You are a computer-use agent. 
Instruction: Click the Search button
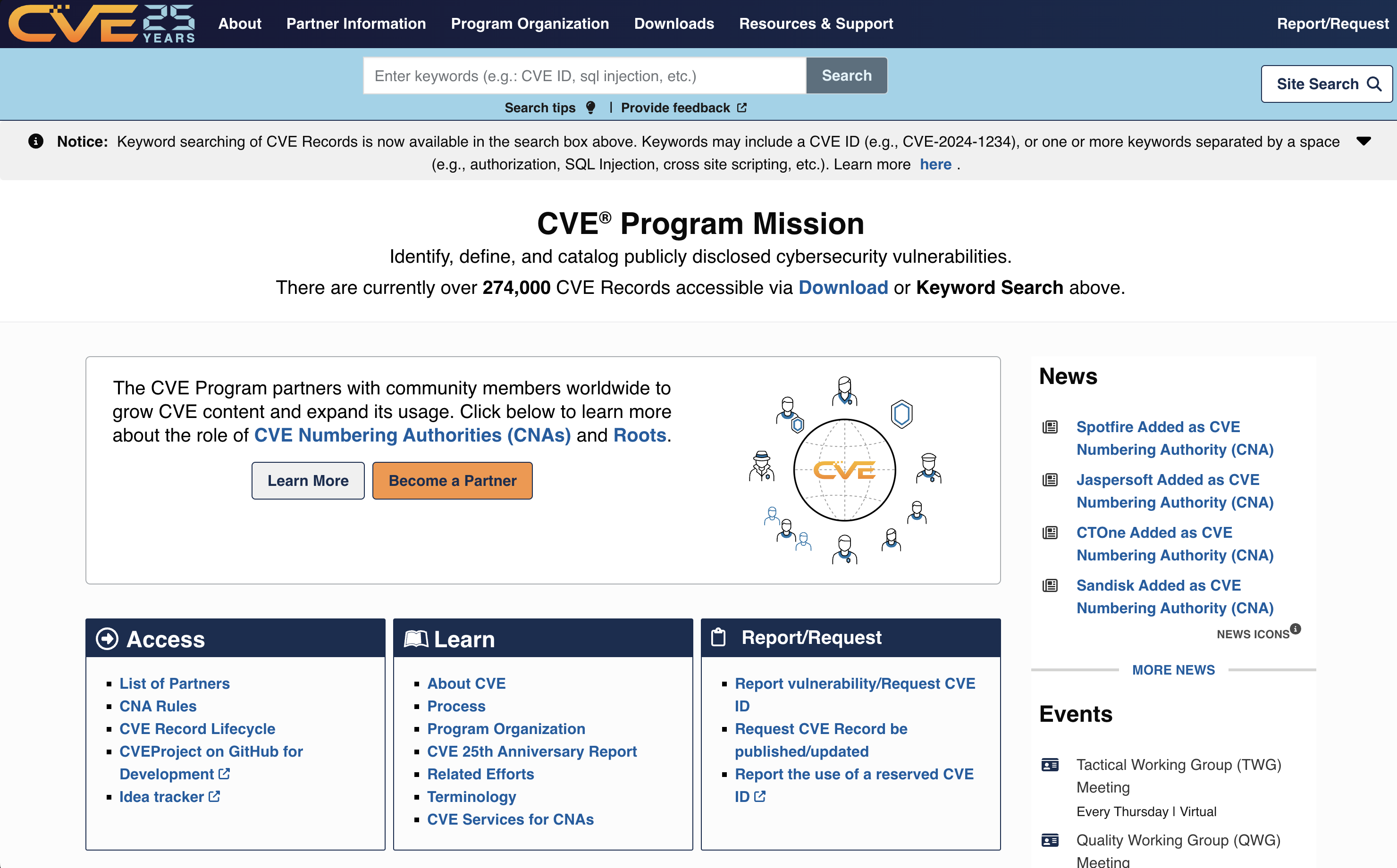[x=846, y=76]
